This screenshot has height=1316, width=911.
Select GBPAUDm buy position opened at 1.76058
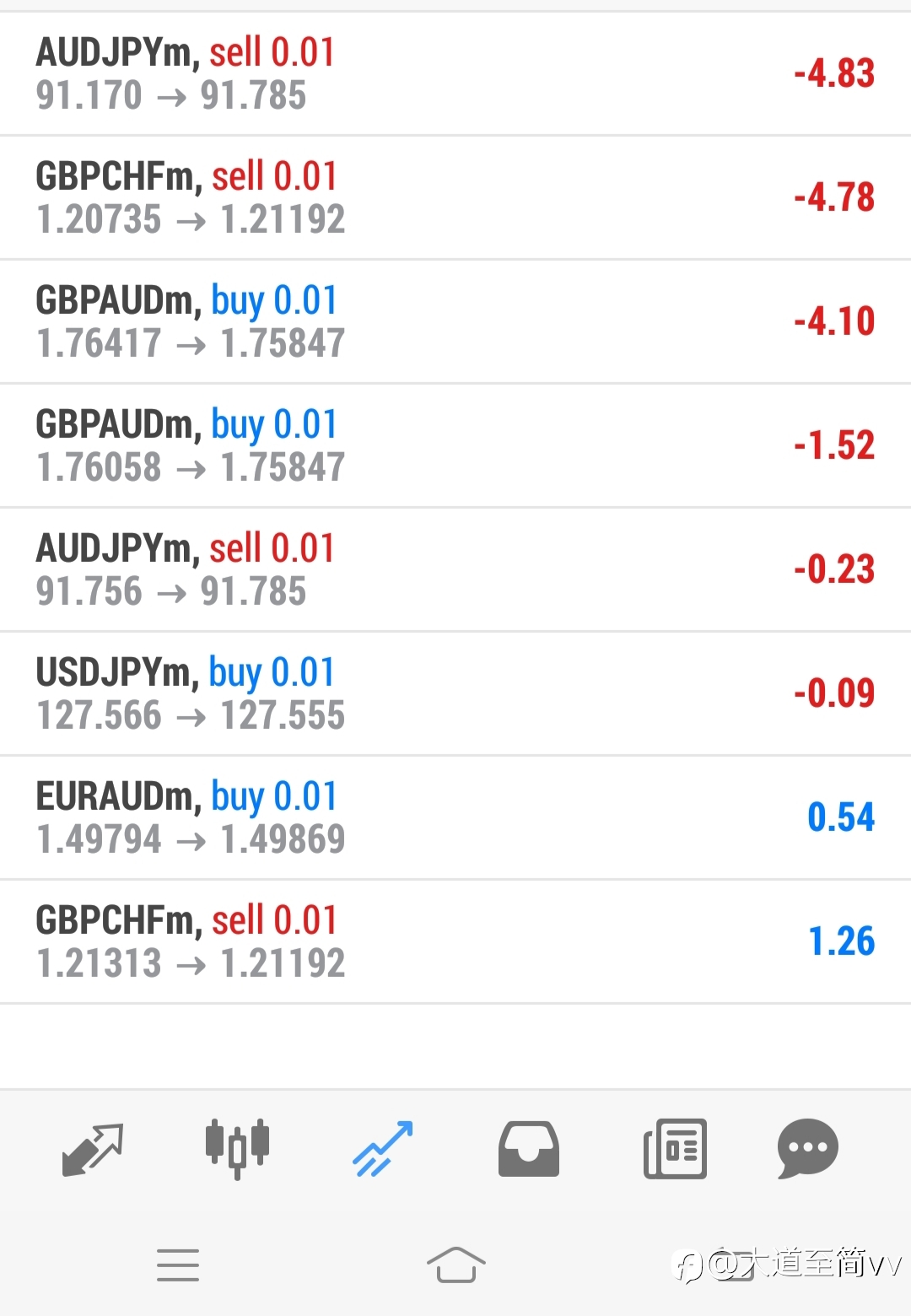tap(455, 445)
